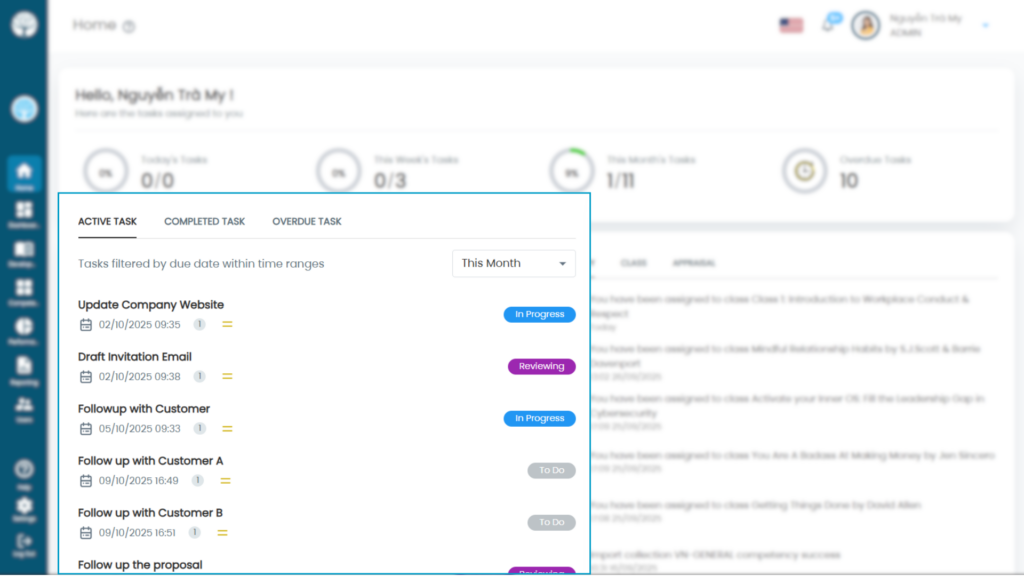Screen dimensions: 1024x576
Task: Open the Reporting icon in the sidebar
Action: point(24,368)
